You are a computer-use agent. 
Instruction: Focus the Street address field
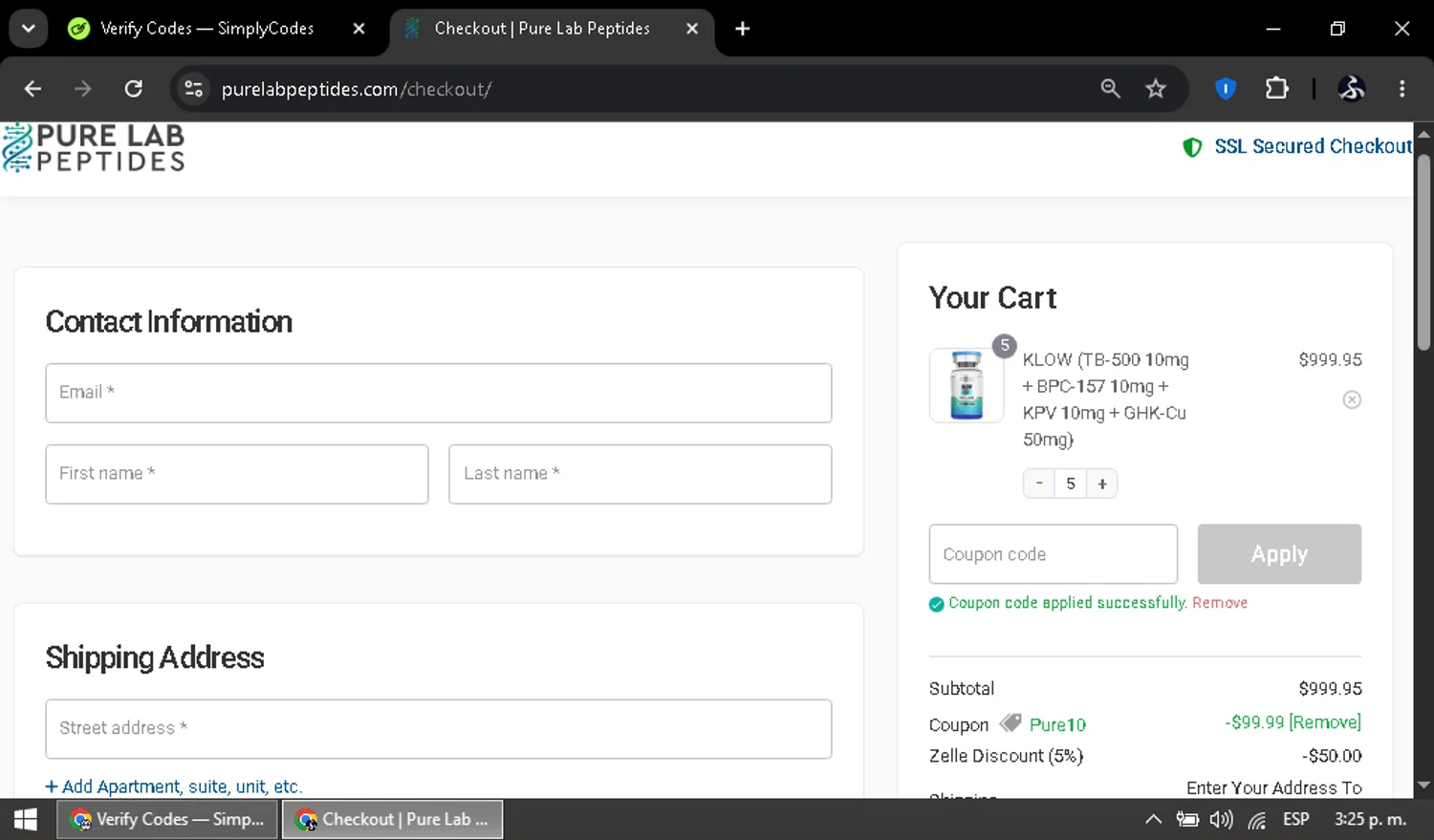click(x=439, y=729)
